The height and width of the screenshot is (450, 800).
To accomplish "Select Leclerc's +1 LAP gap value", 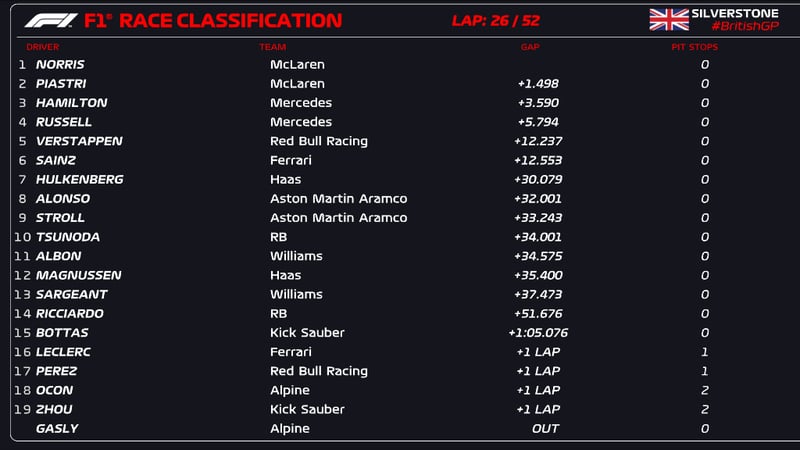I will pos(537,352).
